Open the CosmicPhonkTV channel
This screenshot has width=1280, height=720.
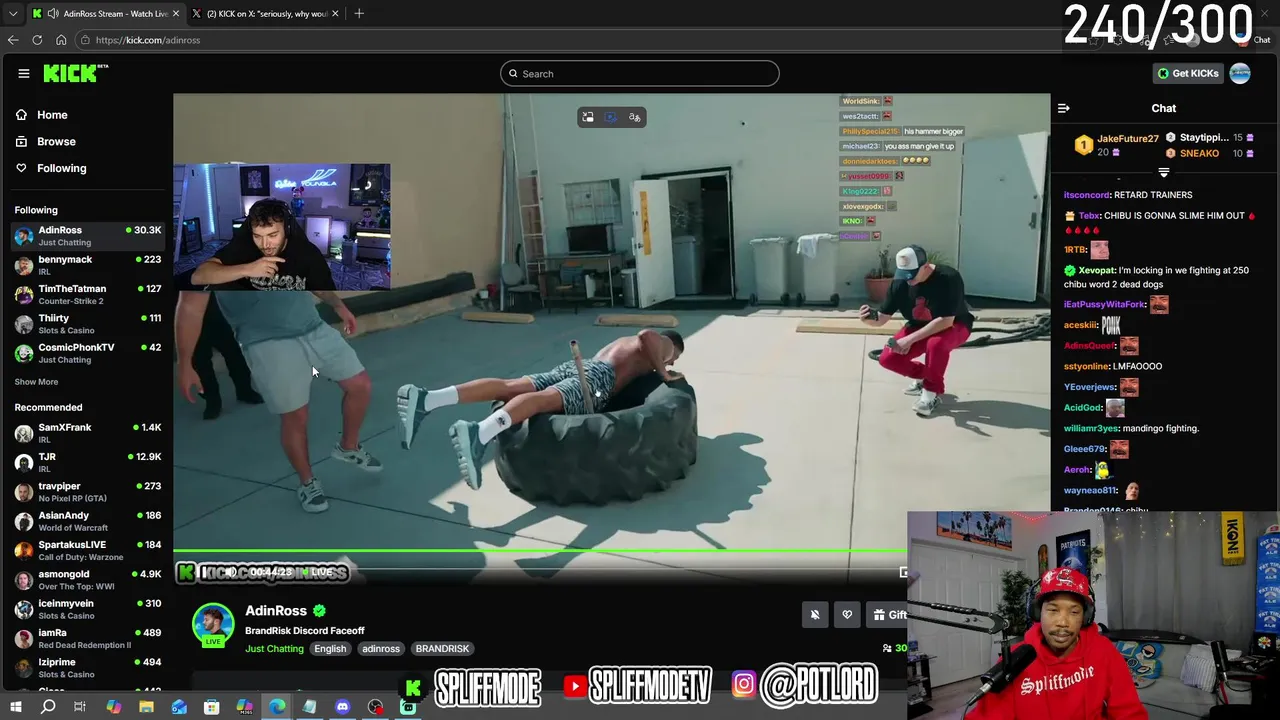(x=87, y=353)
